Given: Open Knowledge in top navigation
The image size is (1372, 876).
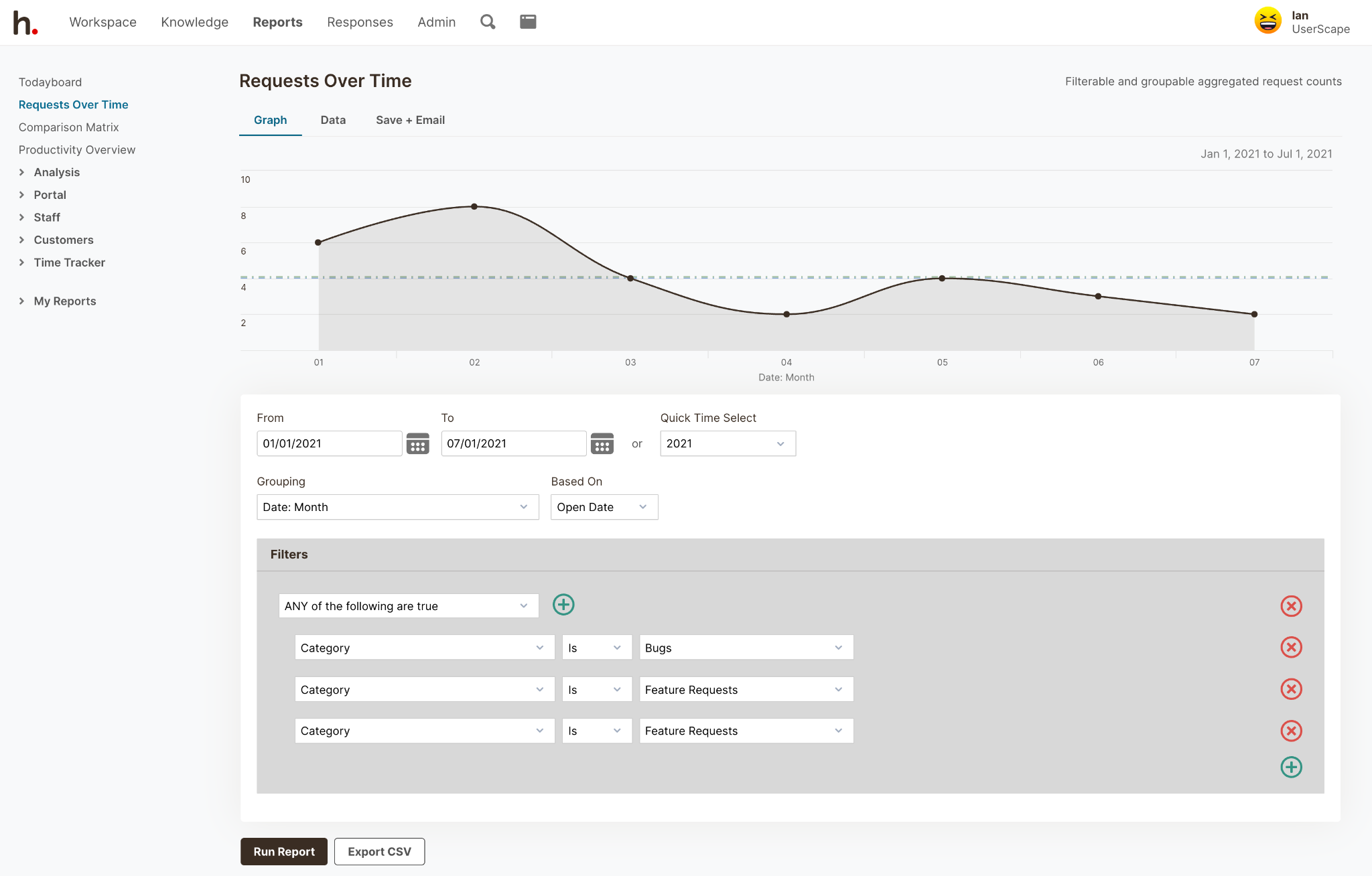Looking at the screenshot, I should point(195,22).
